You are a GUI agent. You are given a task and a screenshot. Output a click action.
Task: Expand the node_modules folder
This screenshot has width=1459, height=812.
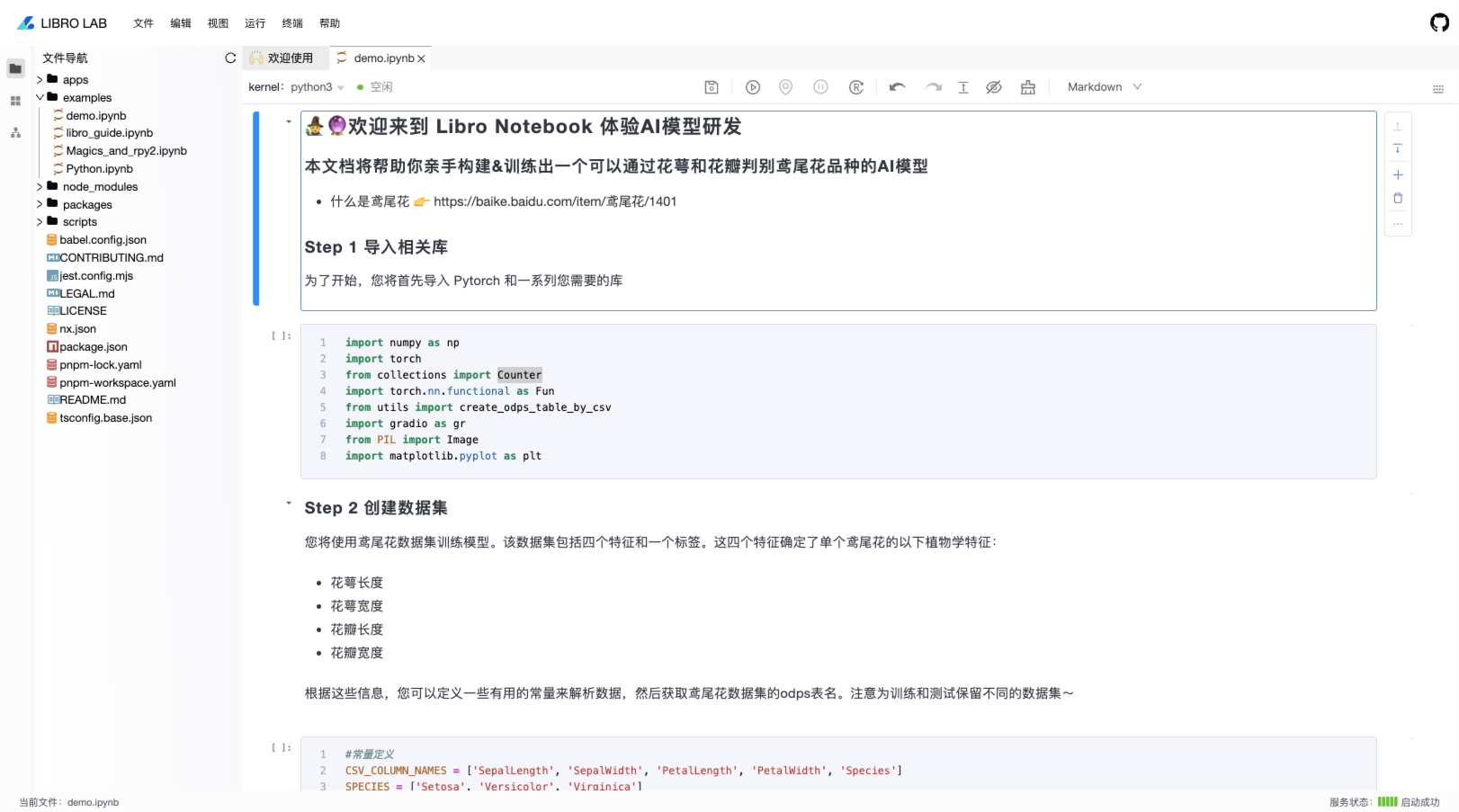pos(40,187)
